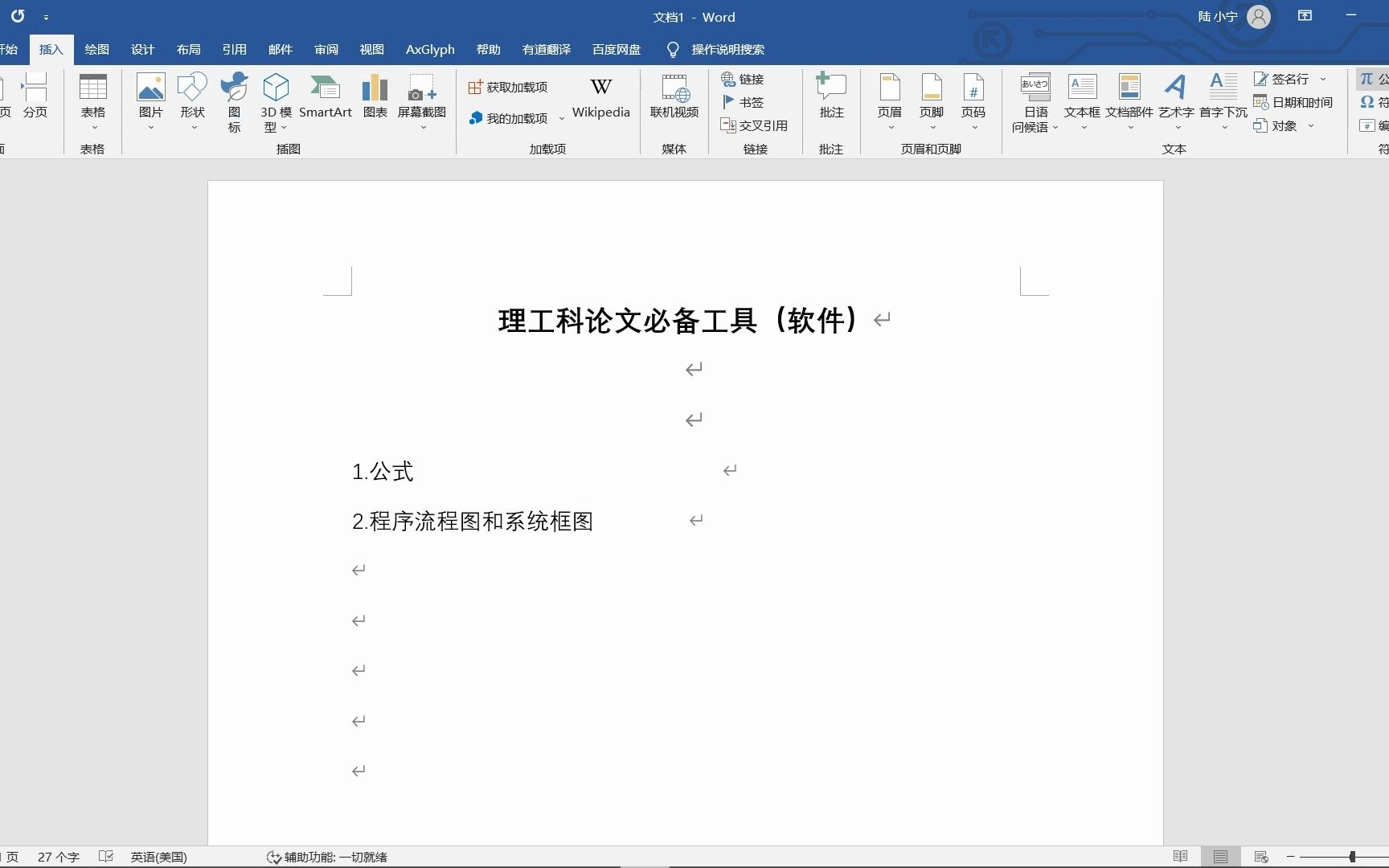The width and height of the screenshot is (1389, 868).
Task: Expand the 艺术字 dropdown arrow
Action: click(1178, 128)
